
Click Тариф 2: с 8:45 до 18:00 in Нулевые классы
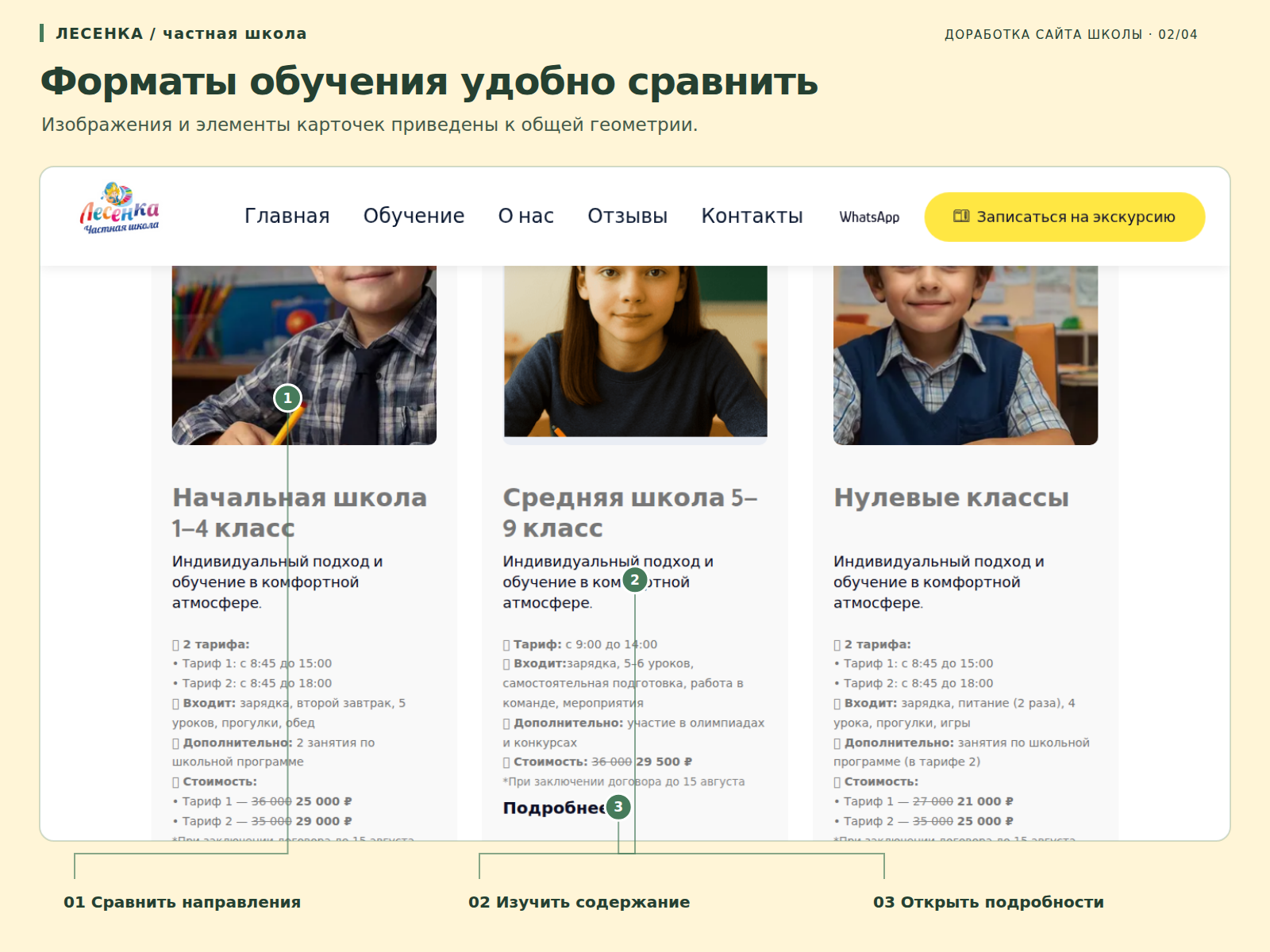(x=914, y=683)
